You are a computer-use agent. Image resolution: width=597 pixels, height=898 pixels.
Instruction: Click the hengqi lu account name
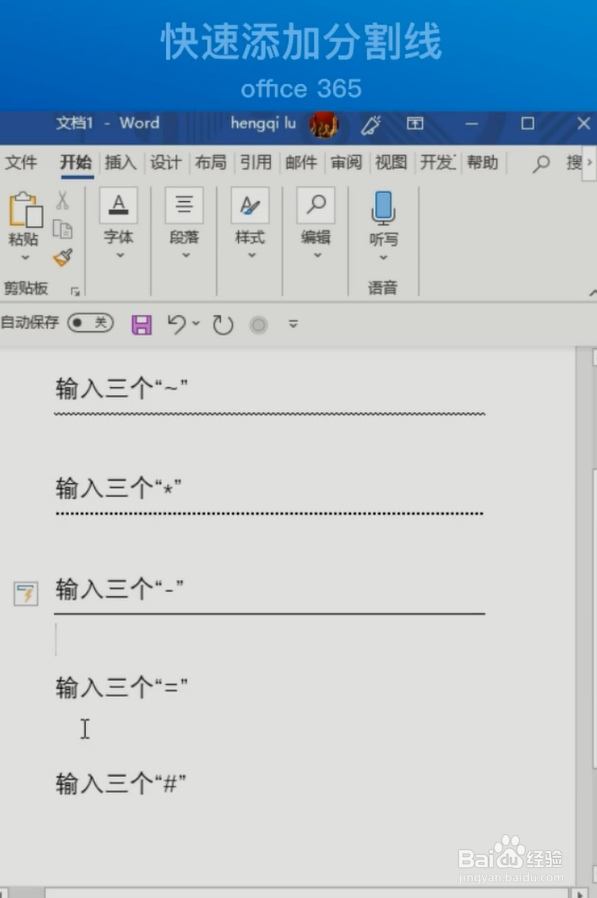pos(263,123)
